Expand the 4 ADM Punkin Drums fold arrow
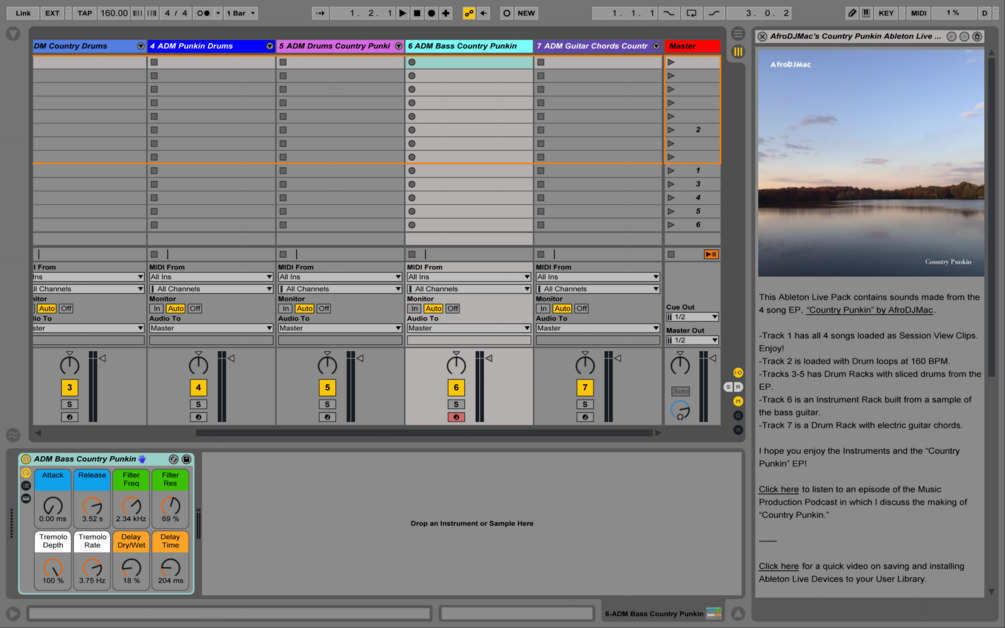Image resolution: width=1005 pixels, height=628 pixels. click(270, 46)
